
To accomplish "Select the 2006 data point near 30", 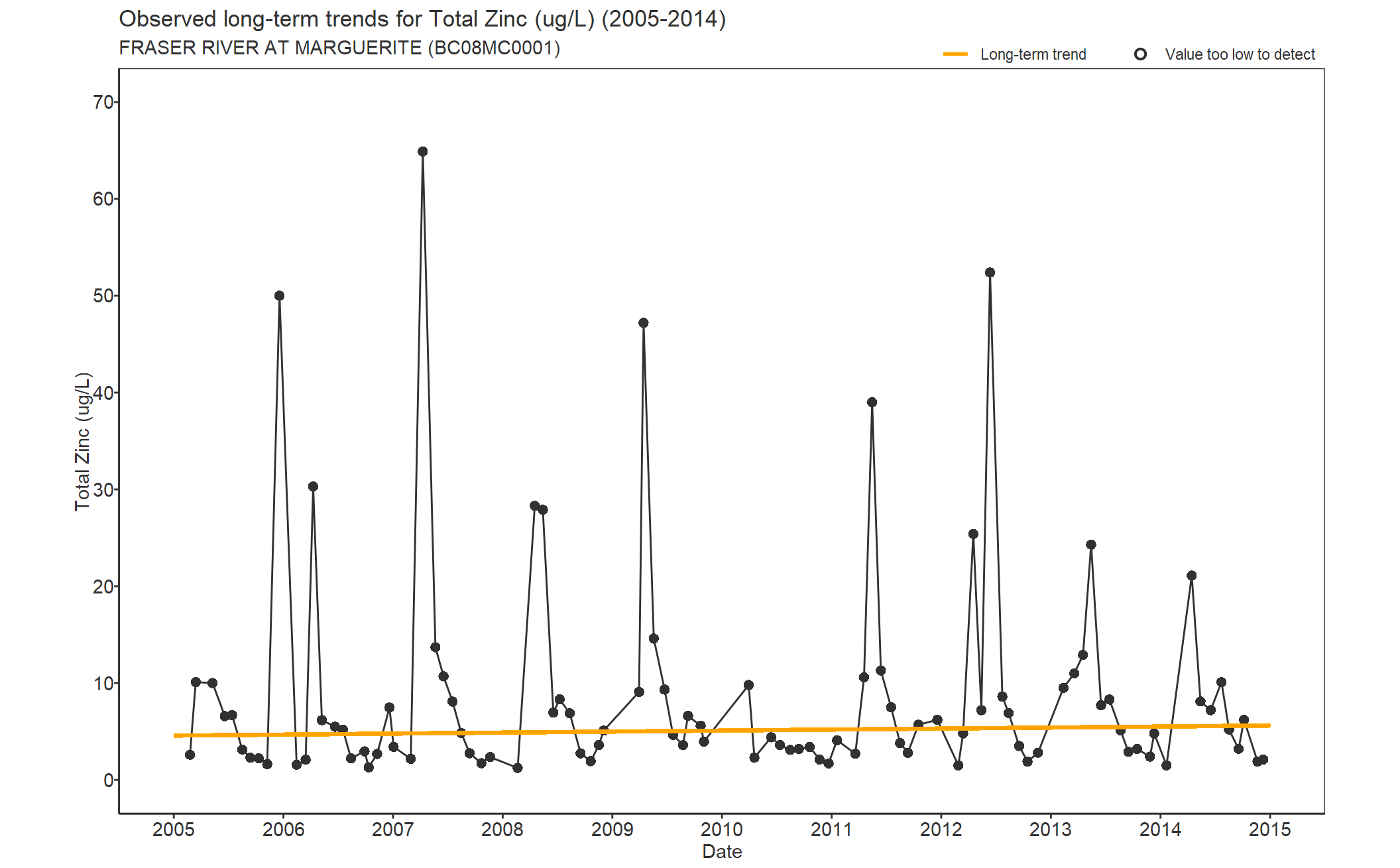I will (313, 487).
